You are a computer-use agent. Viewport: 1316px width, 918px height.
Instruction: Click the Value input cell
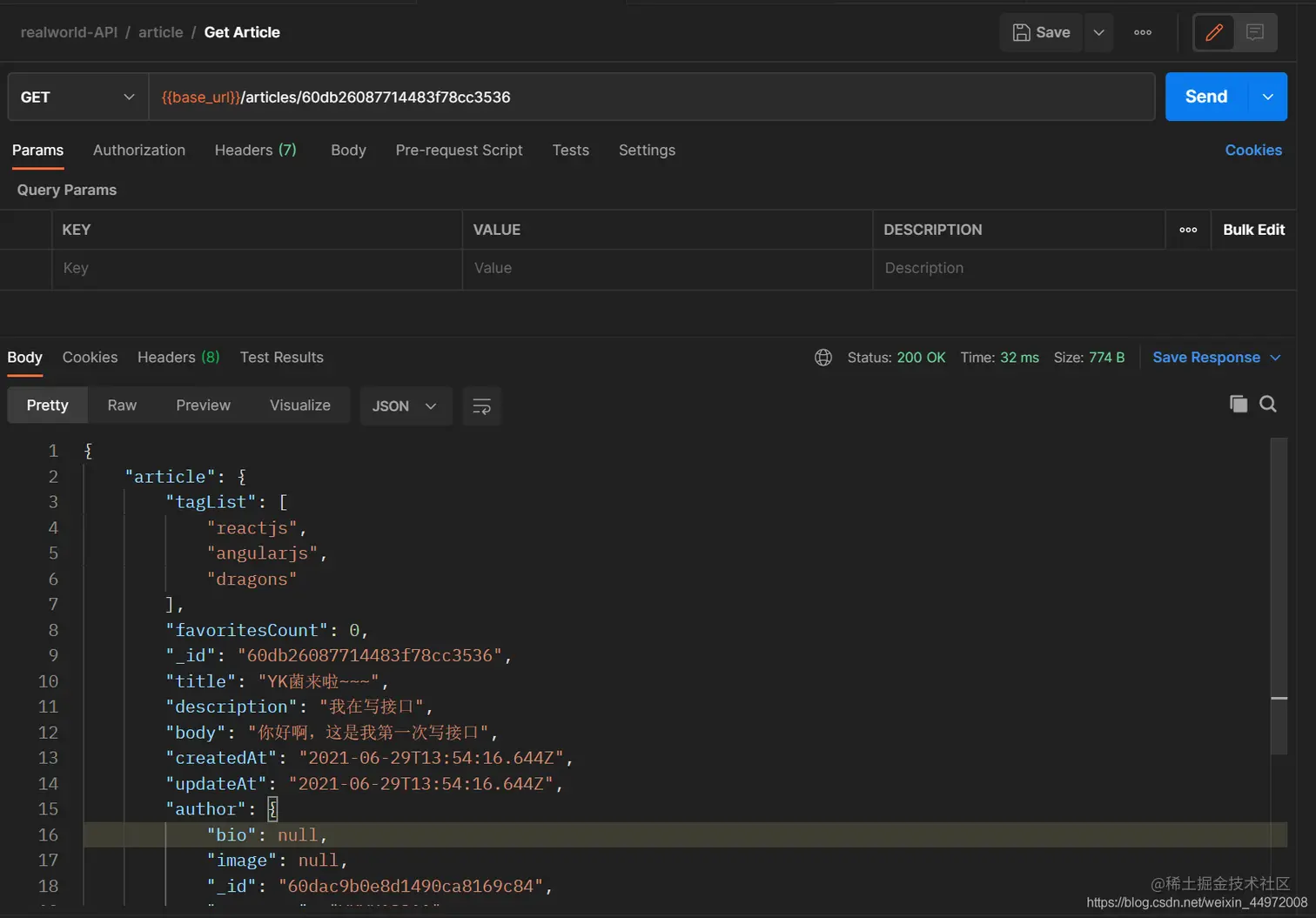[x=668, y=268]
